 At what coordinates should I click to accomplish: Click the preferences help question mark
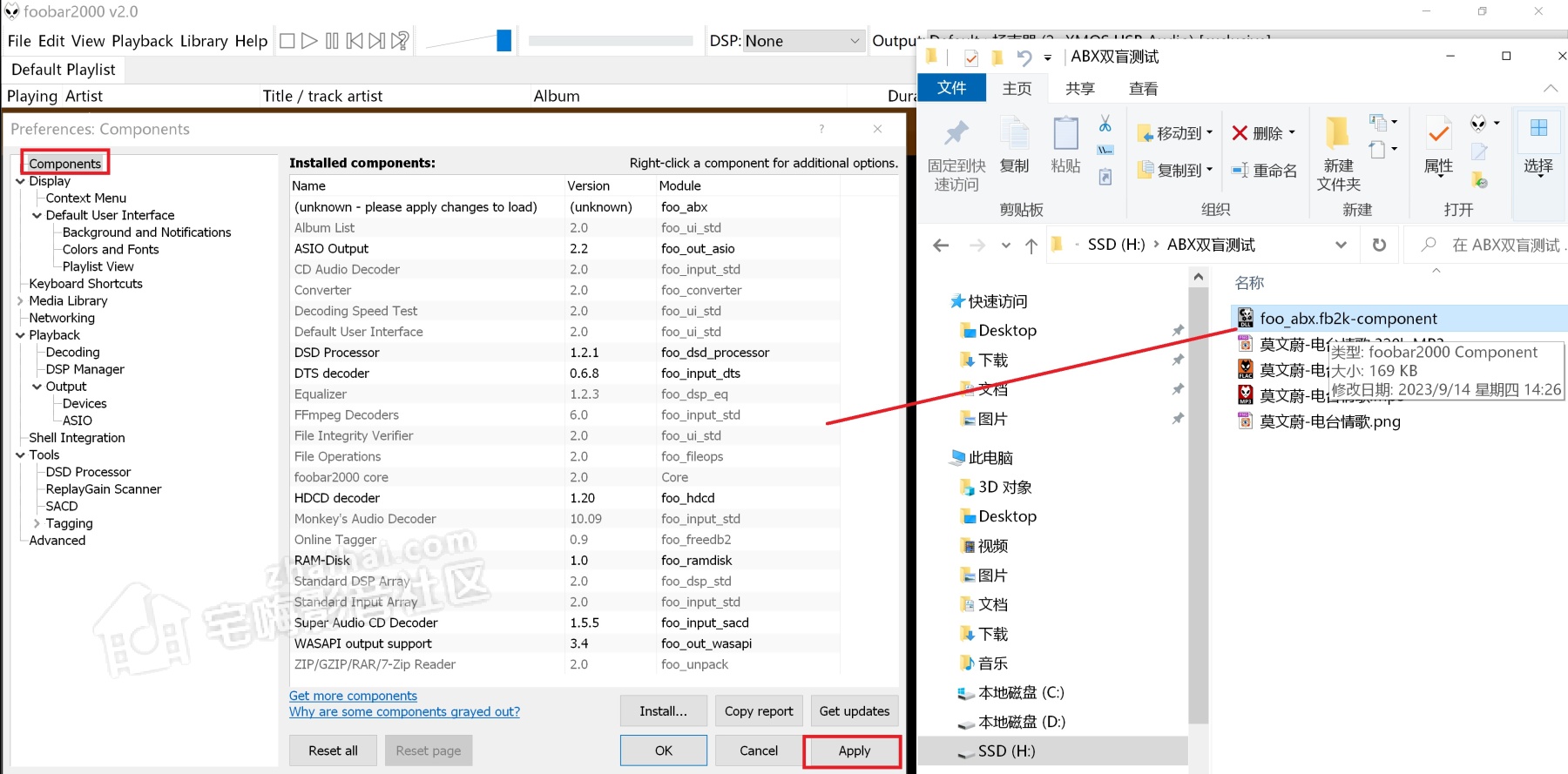(821, 129)
